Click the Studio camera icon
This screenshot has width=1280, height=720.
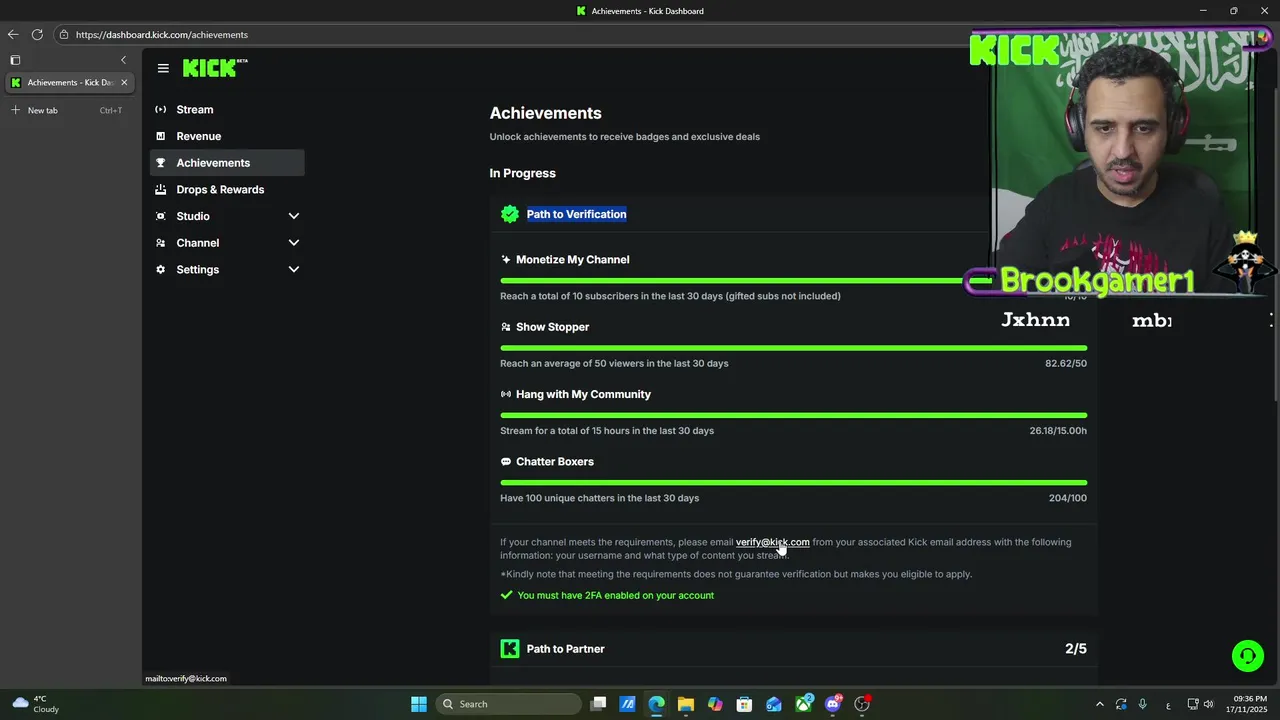(x=161, y=216)
